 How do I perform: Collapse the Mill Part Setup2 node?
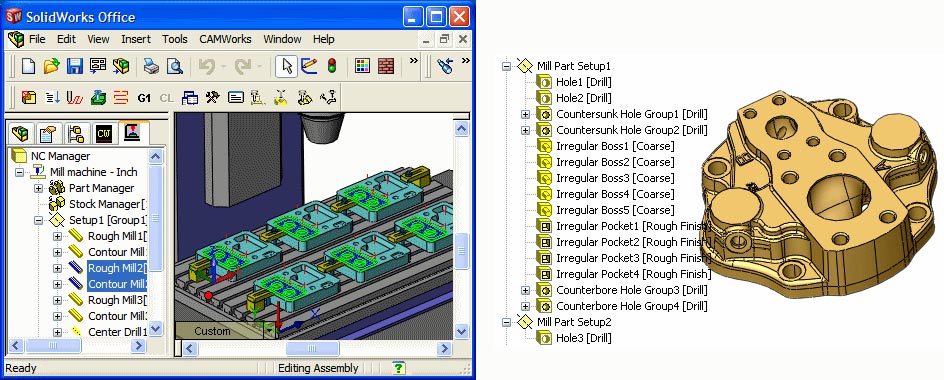[x=506, y=322]
